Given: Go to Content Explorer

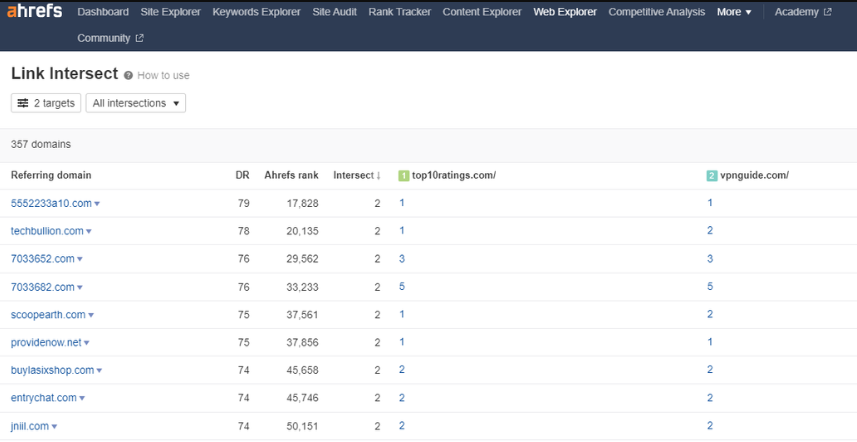Looking at the screenshot, I should [x=482, y=12].
